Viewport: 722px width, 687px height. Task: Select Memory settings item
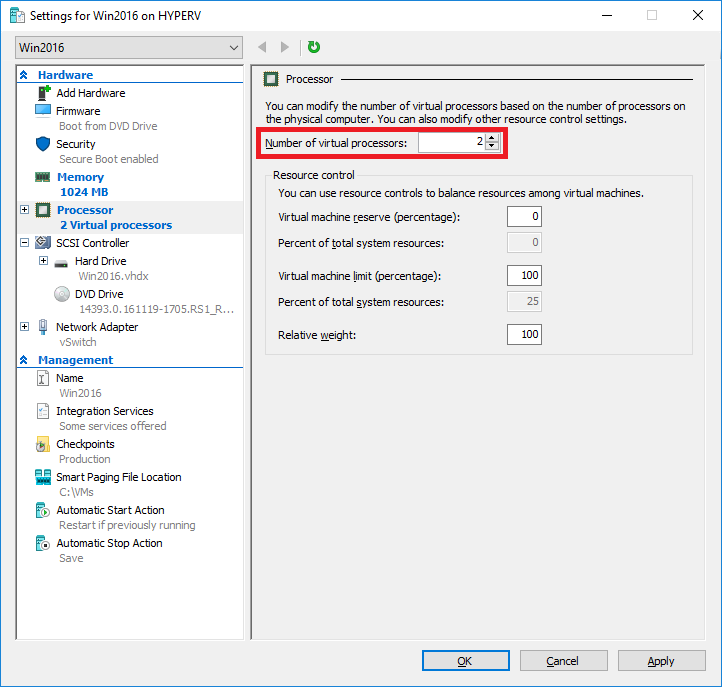81,177
